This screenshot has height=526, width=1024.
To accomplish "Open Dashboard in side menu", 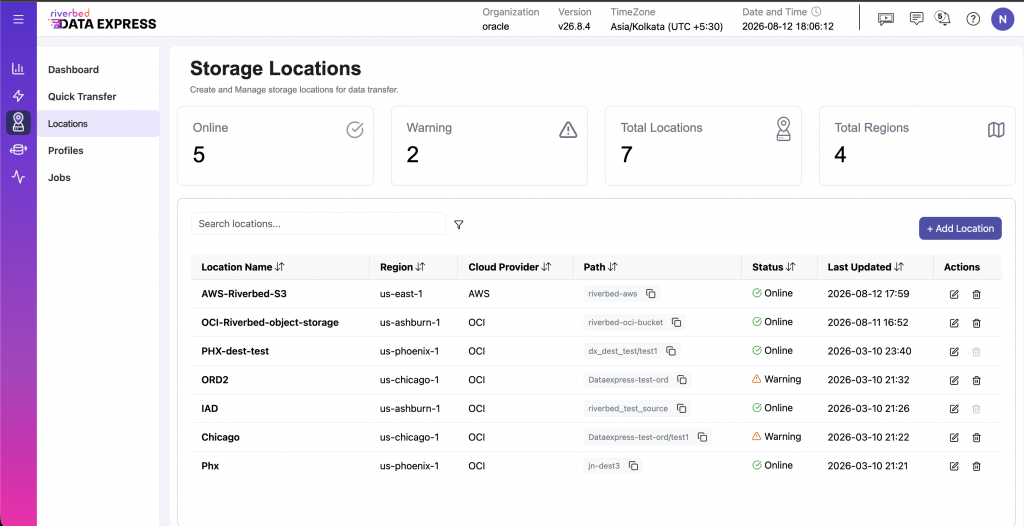I will (98, 69).
